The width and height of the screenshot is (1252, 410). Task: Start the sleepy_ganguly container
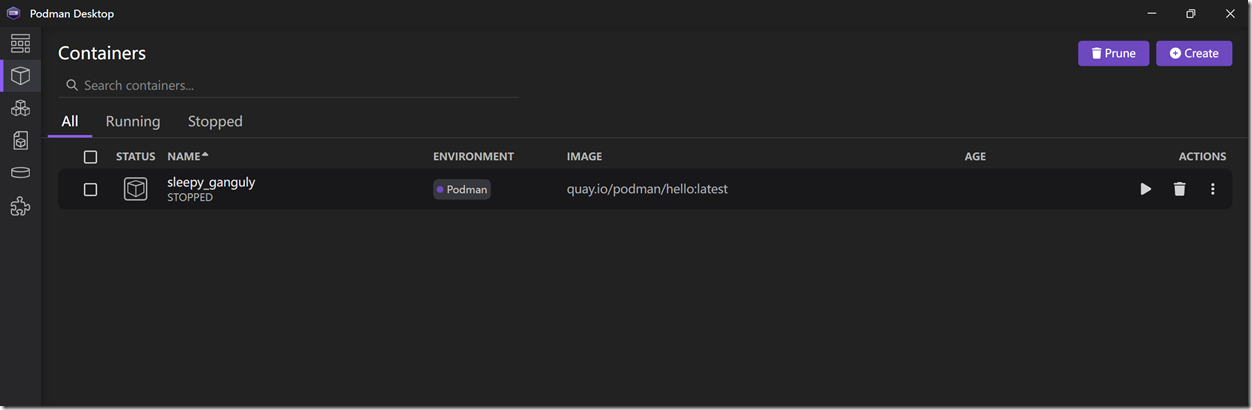(x=1146, y=189)
